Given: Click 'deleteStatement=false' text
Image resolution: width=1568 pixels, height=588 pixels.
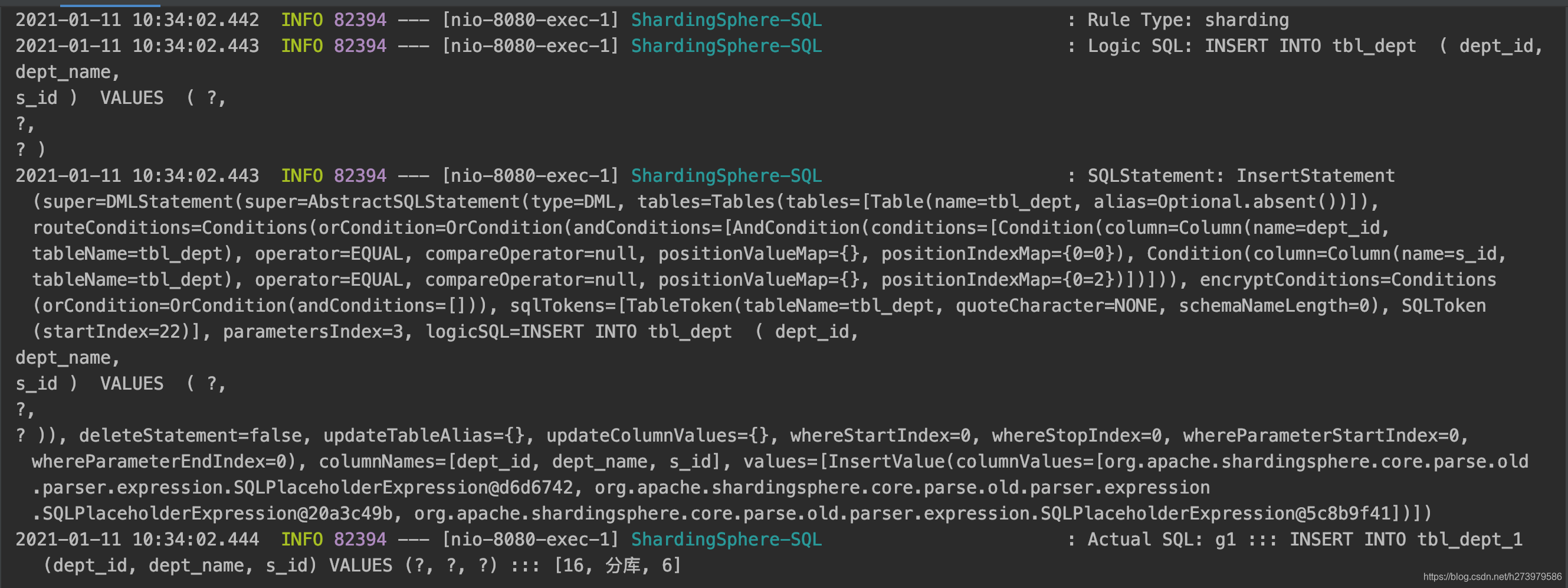Looking at the screenshot, I should pos(190,436).
